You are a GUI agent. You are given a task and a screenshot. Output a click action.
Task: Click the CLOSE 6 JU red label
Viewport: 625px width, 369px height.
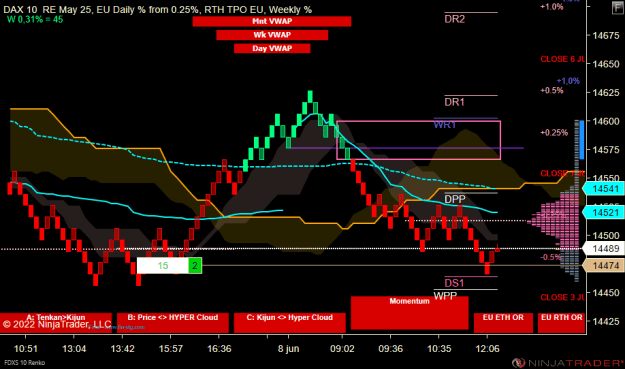(x=562, y=59)
